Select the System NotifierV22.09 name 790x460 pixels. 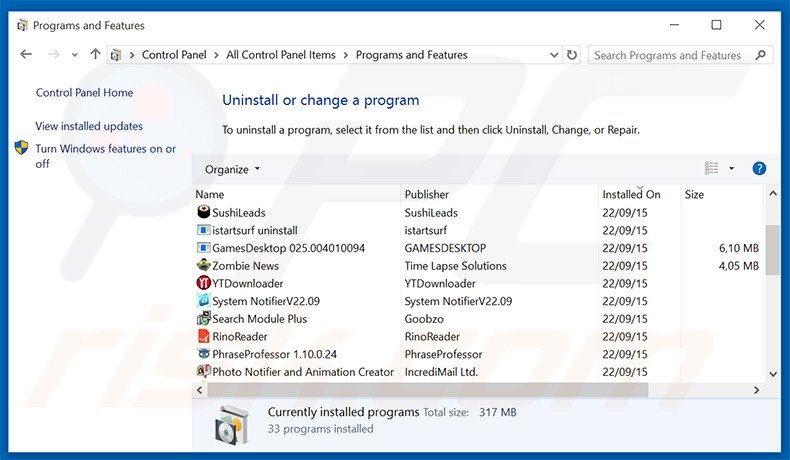point(266,301)
